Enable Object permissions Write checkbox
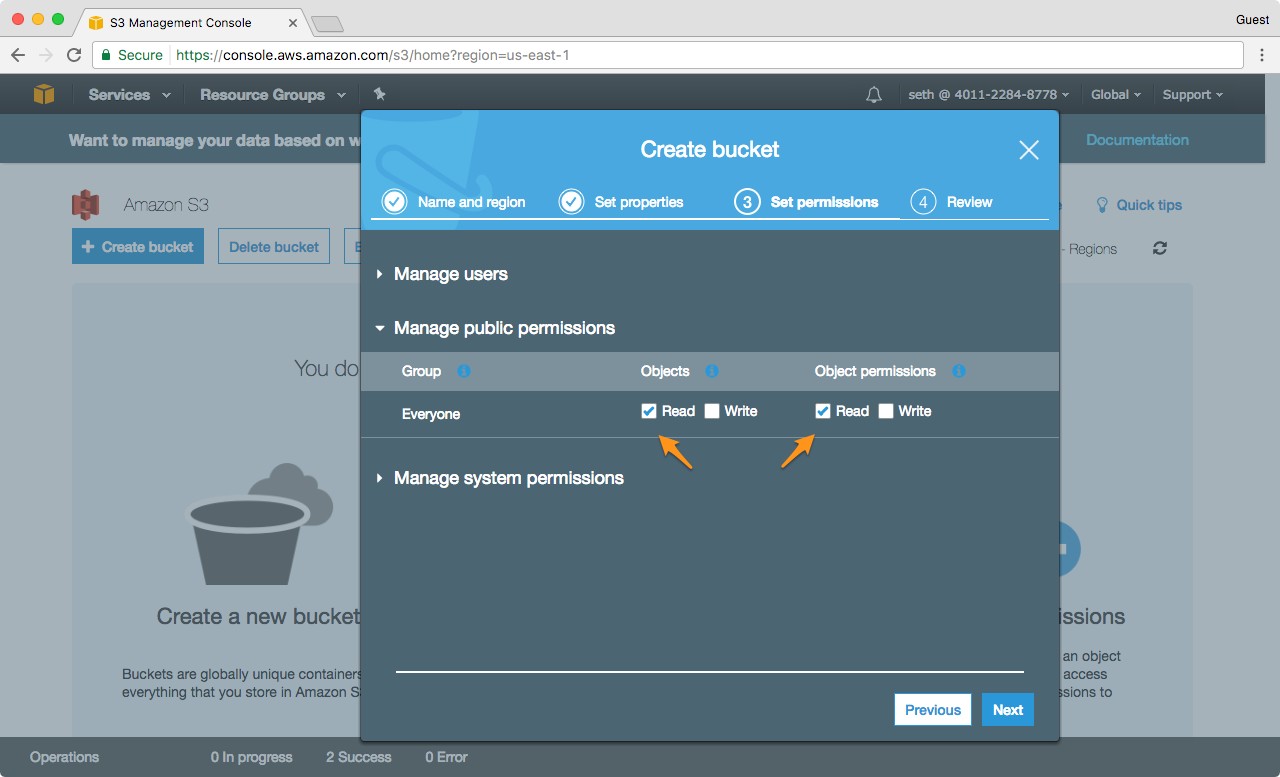 886,411
